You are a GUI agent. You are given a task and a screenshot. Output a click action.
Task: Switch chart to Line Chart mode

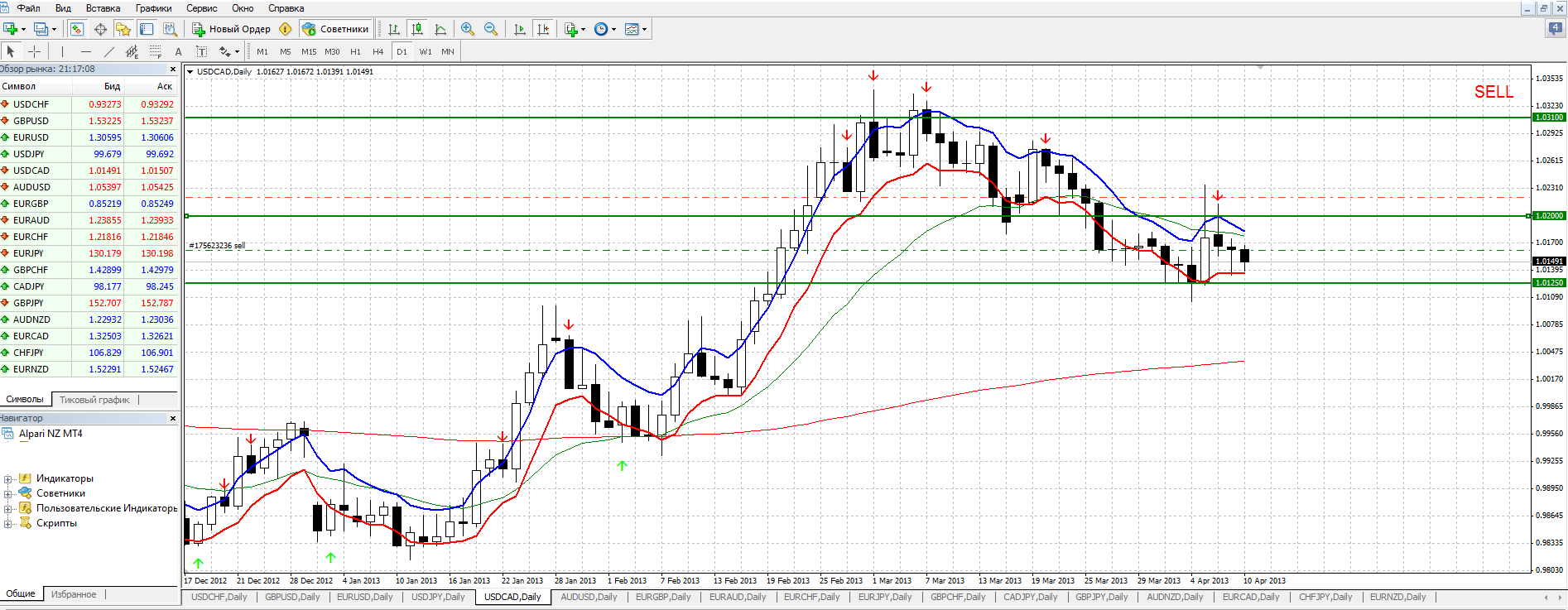[440, 29]
